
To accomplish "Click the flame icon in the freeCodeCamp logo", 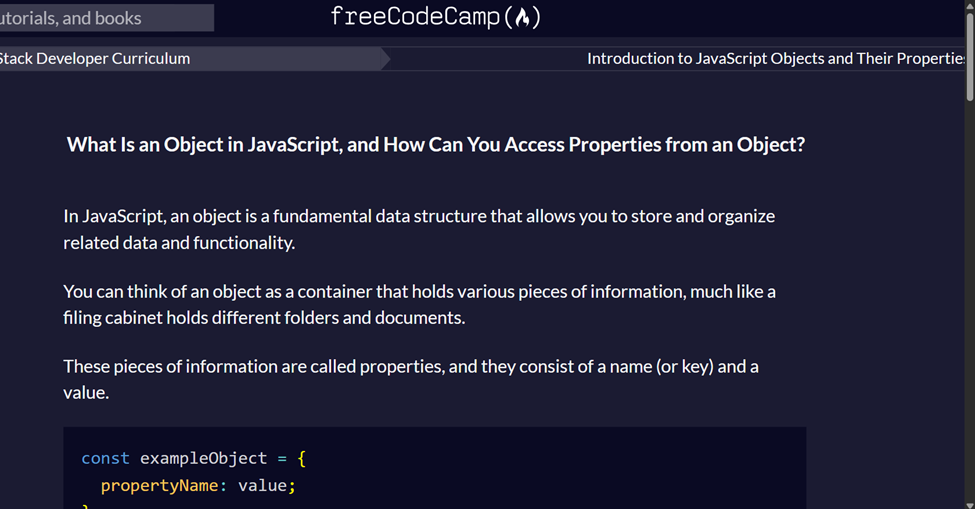I will pos(521,18).
